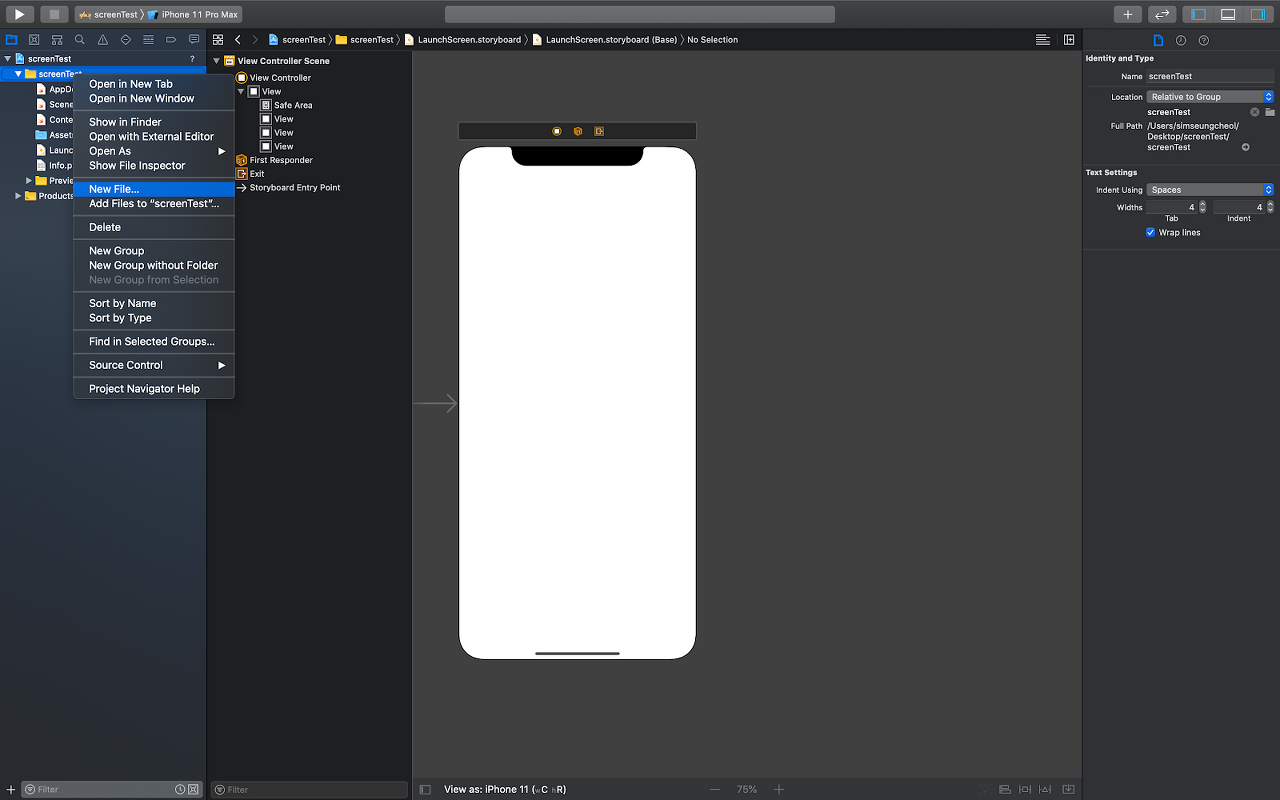1280x800 pixels.
Task: Expand the Open As submenu
Action: (154, 151)
